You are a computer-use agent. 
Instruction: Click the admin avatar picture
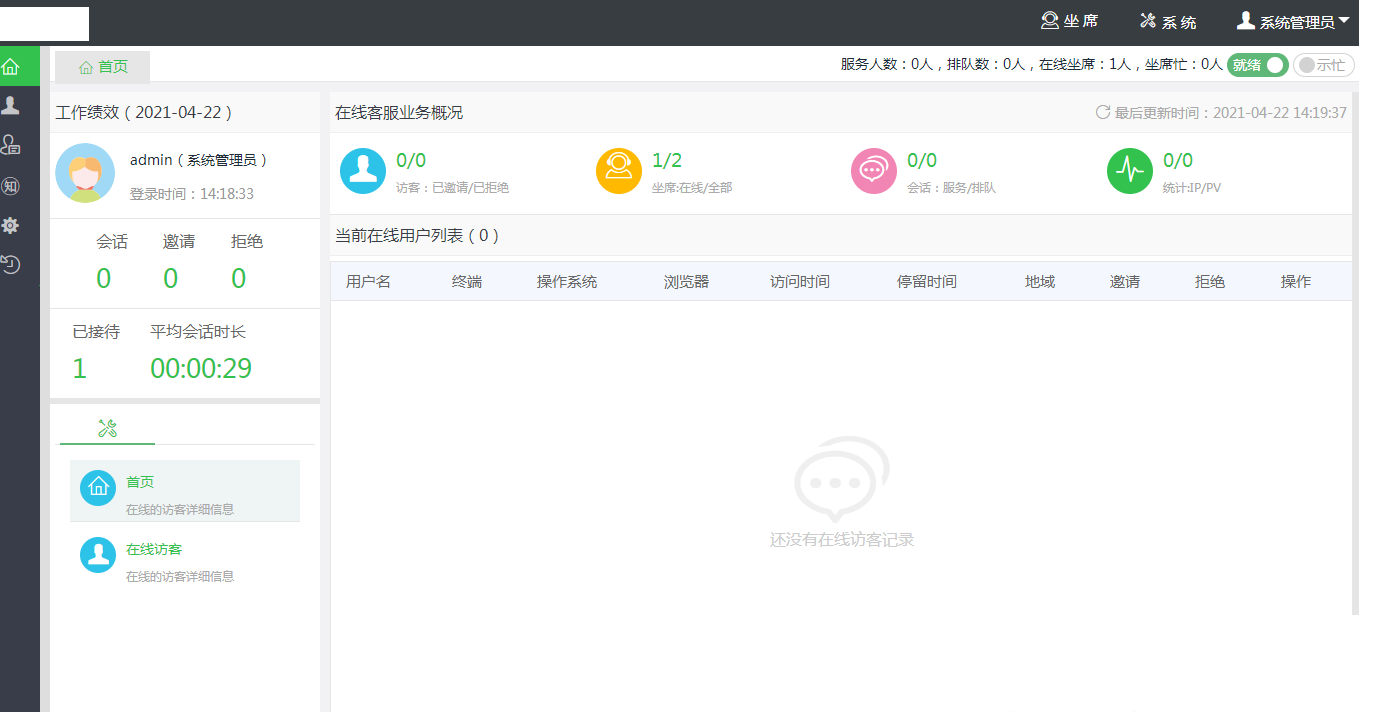(85, 173)
